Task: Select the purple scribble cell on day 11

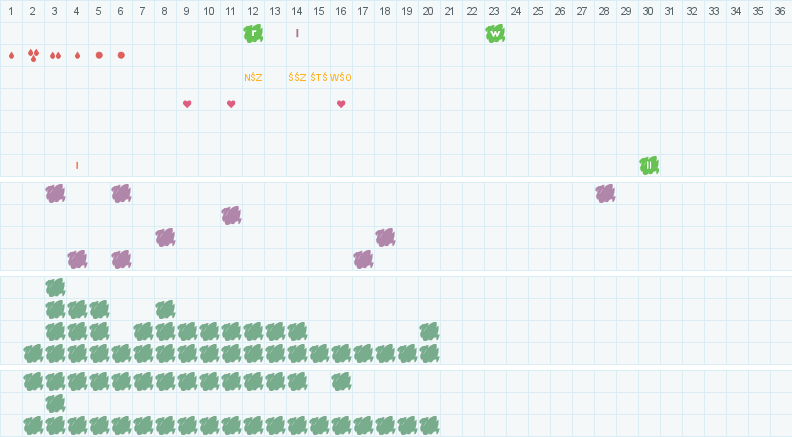Action: 231,215
